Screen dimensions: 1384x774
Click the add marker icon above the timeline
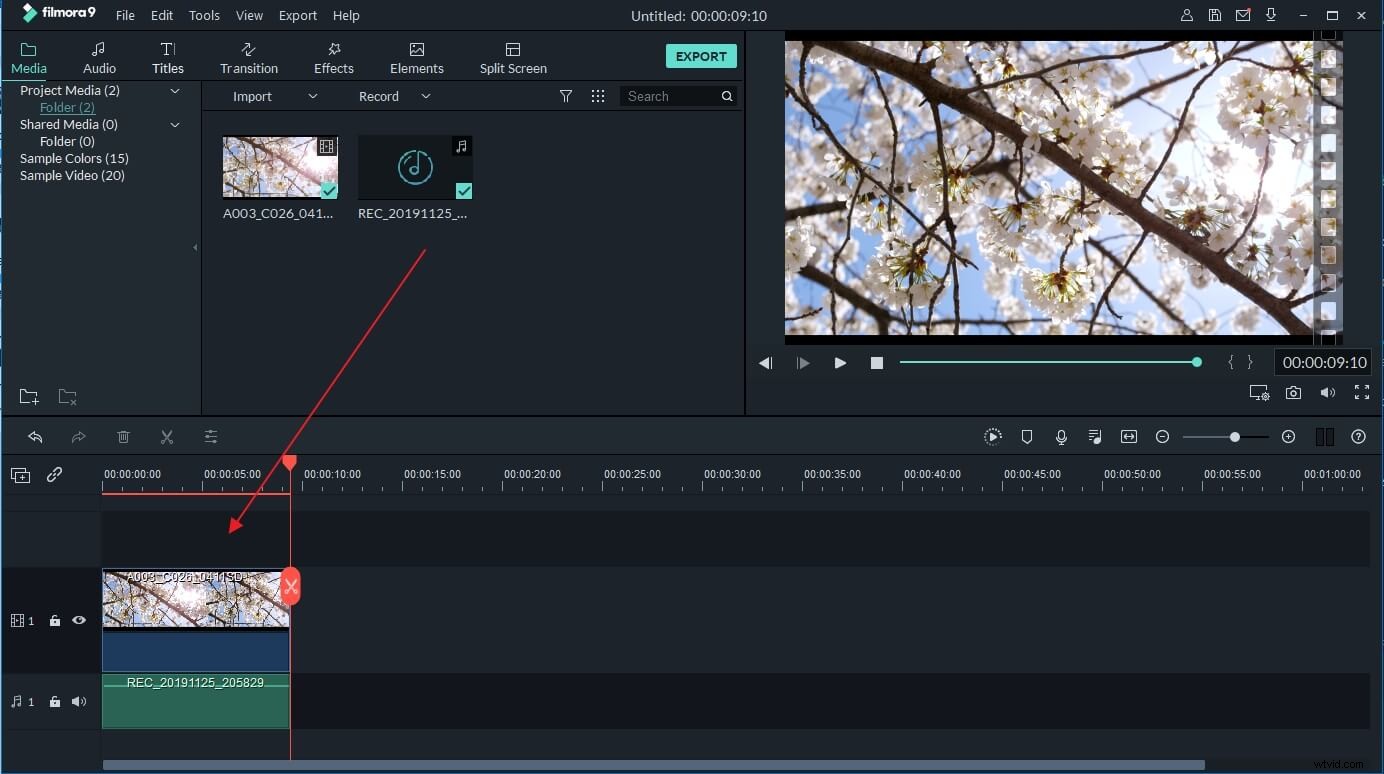pos(1026,436)
